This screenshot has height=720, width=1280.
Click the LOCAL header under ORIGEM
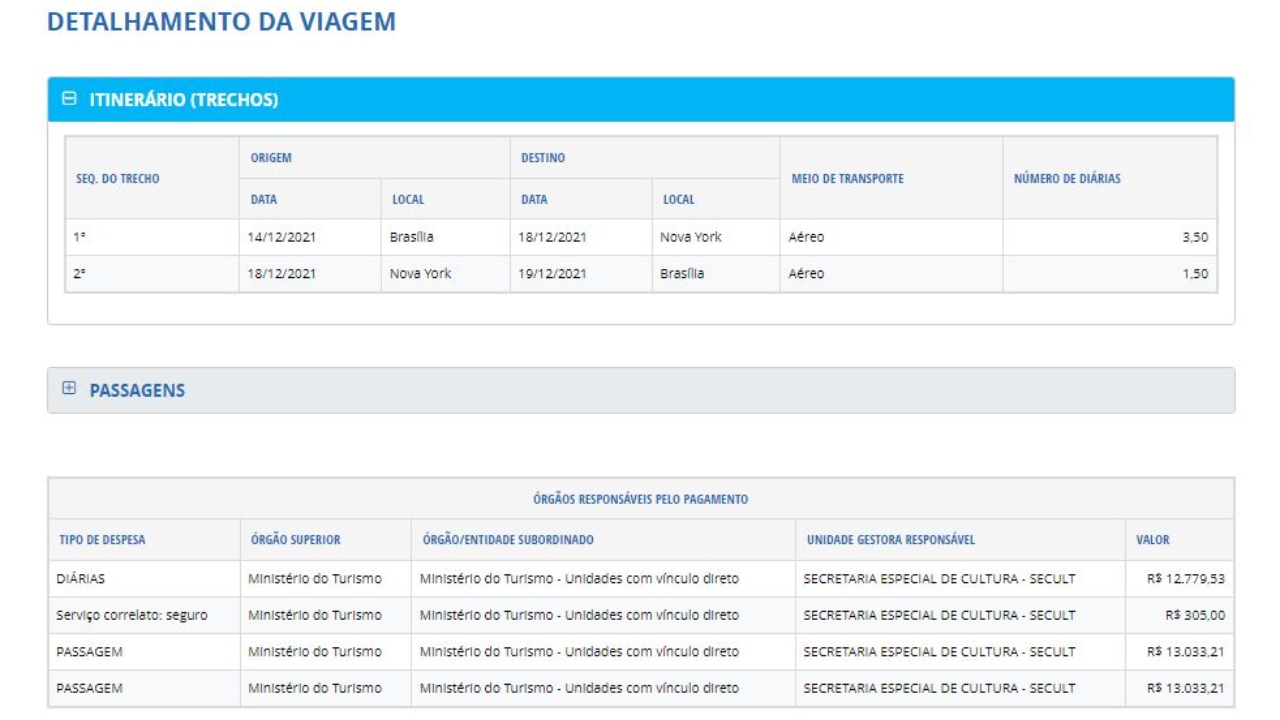pyautogui.click(x=408, y=199)
